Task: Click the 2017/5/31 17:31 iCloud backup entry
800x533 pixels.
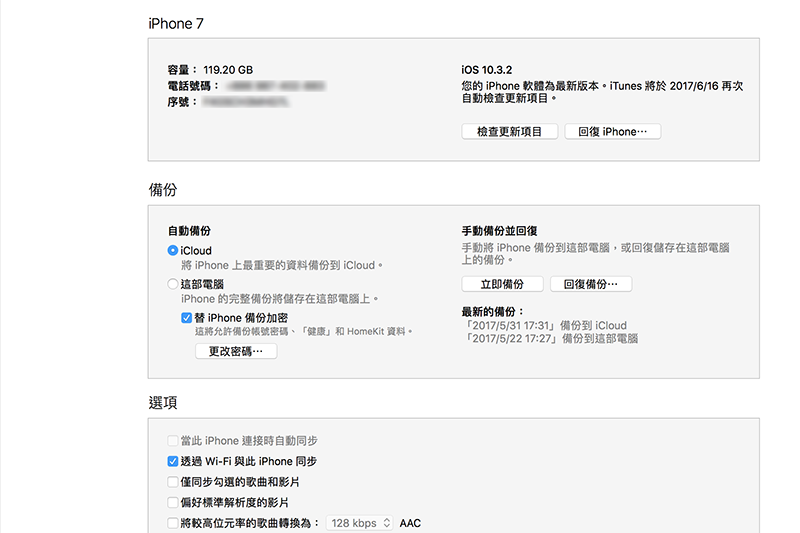Action: (x=544, y=325)
